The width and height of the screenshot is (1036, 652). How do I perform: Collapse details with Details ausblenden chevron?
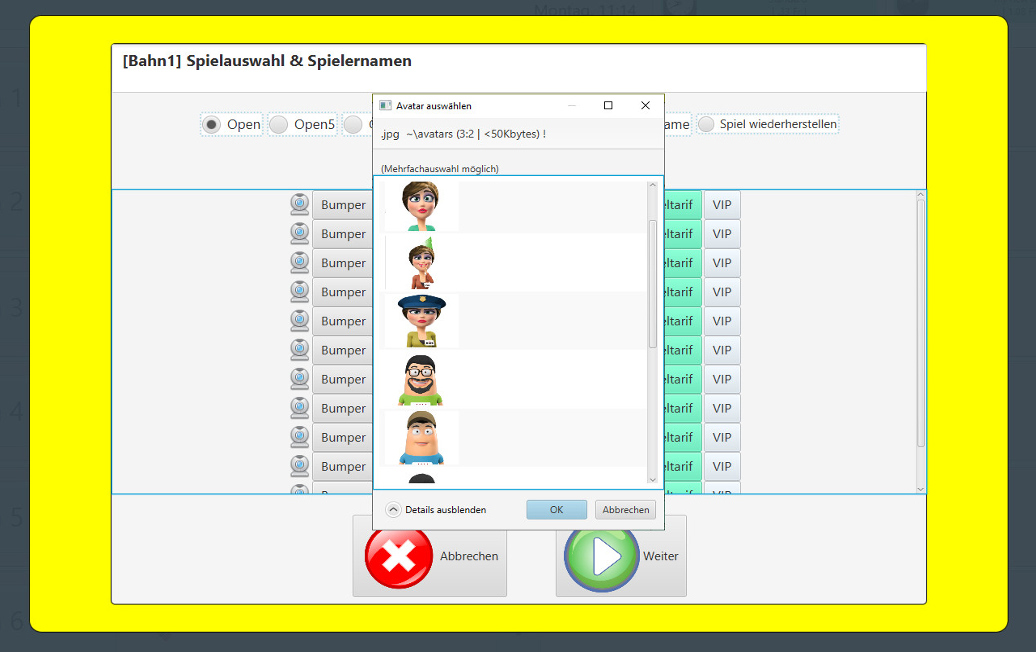click(393, 509)
